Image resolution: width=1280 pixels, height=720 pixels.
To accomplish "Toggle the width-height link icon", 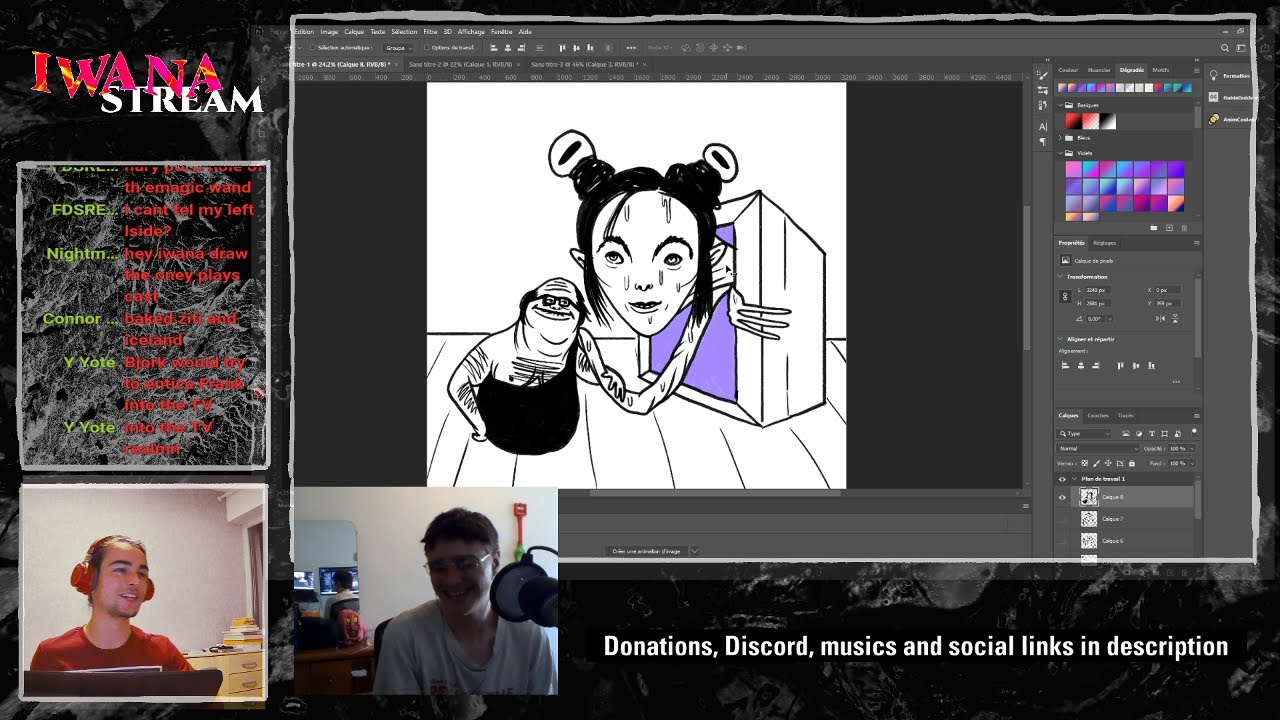I will click(1065, 296).
